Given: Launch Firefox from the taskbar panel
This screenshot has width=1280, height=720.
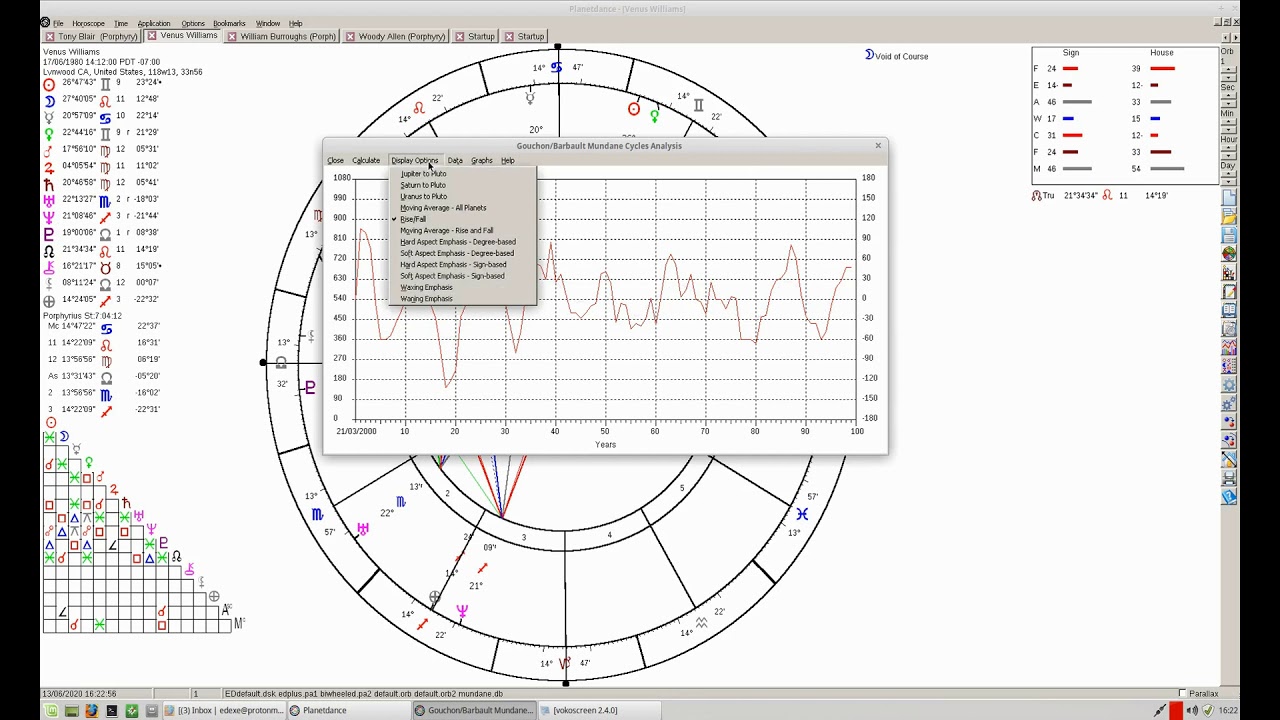Looking at the screenshot, I should [x=91, y=710].
